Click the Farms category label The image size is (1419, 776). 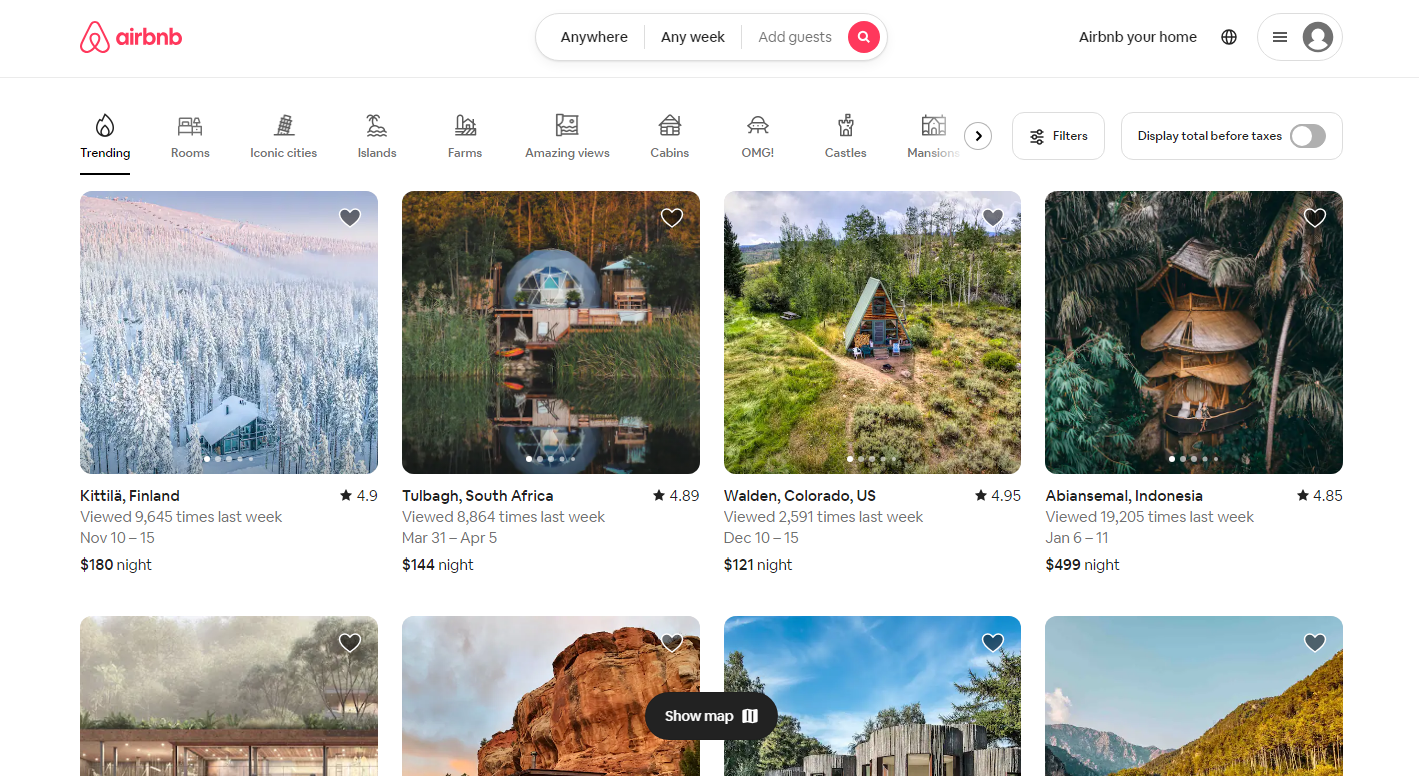(465, 153)
